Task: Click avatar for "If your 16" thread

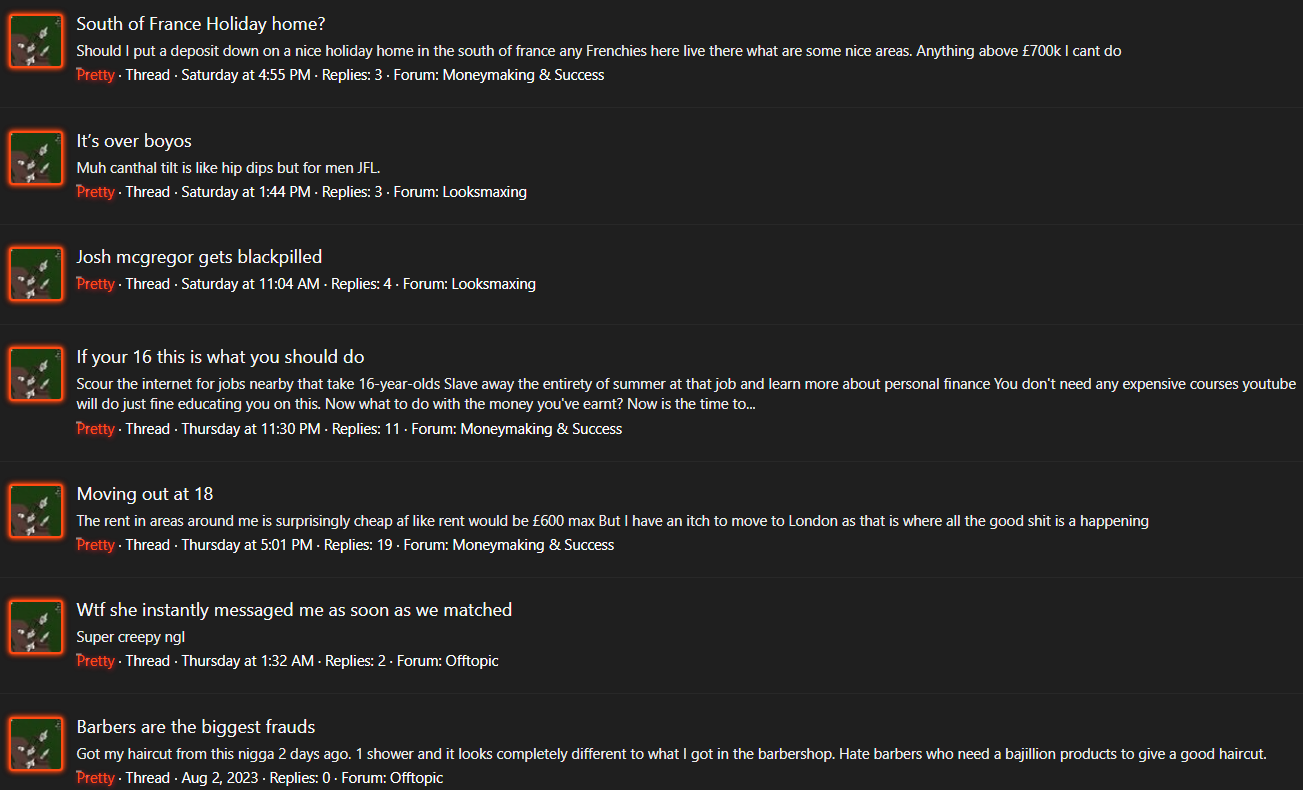Action: click(36, 374)
